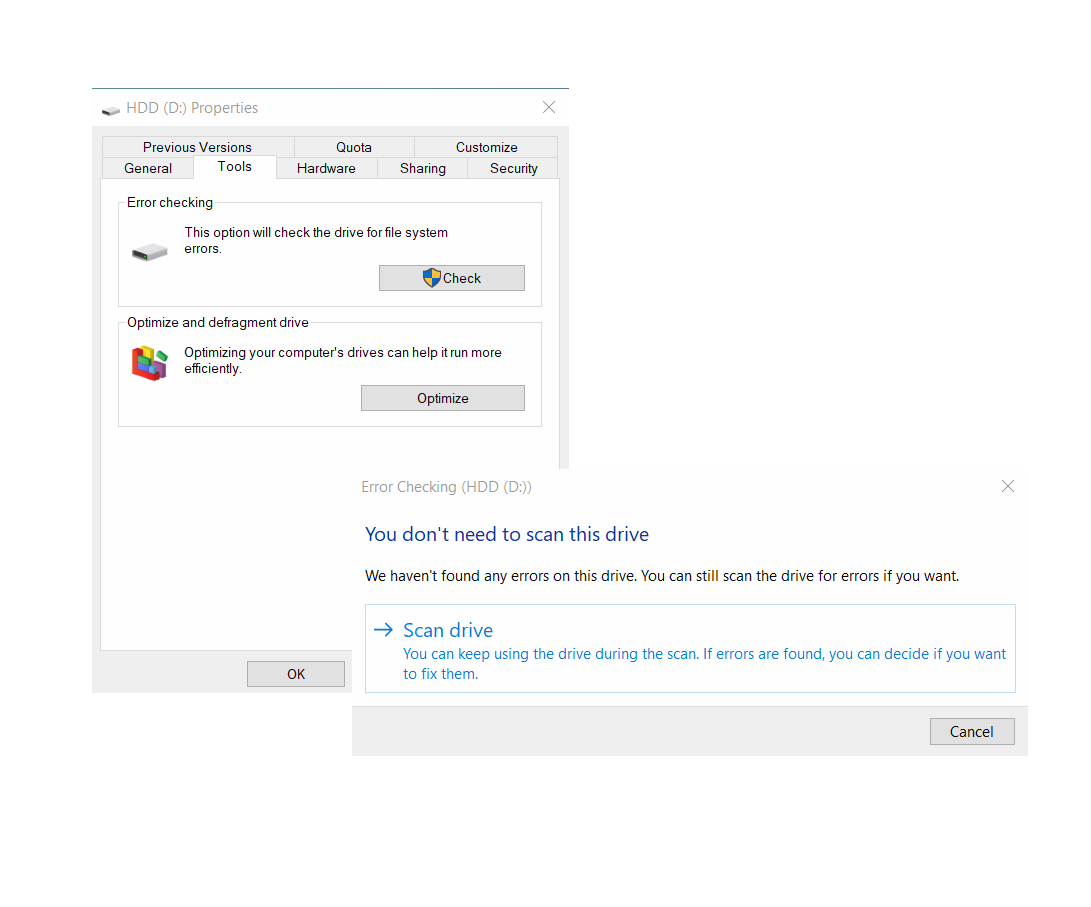The image size is (1091, 907).
Task: Click the 'HDD (D:) Properties' title text
Action: pos(192,108)
